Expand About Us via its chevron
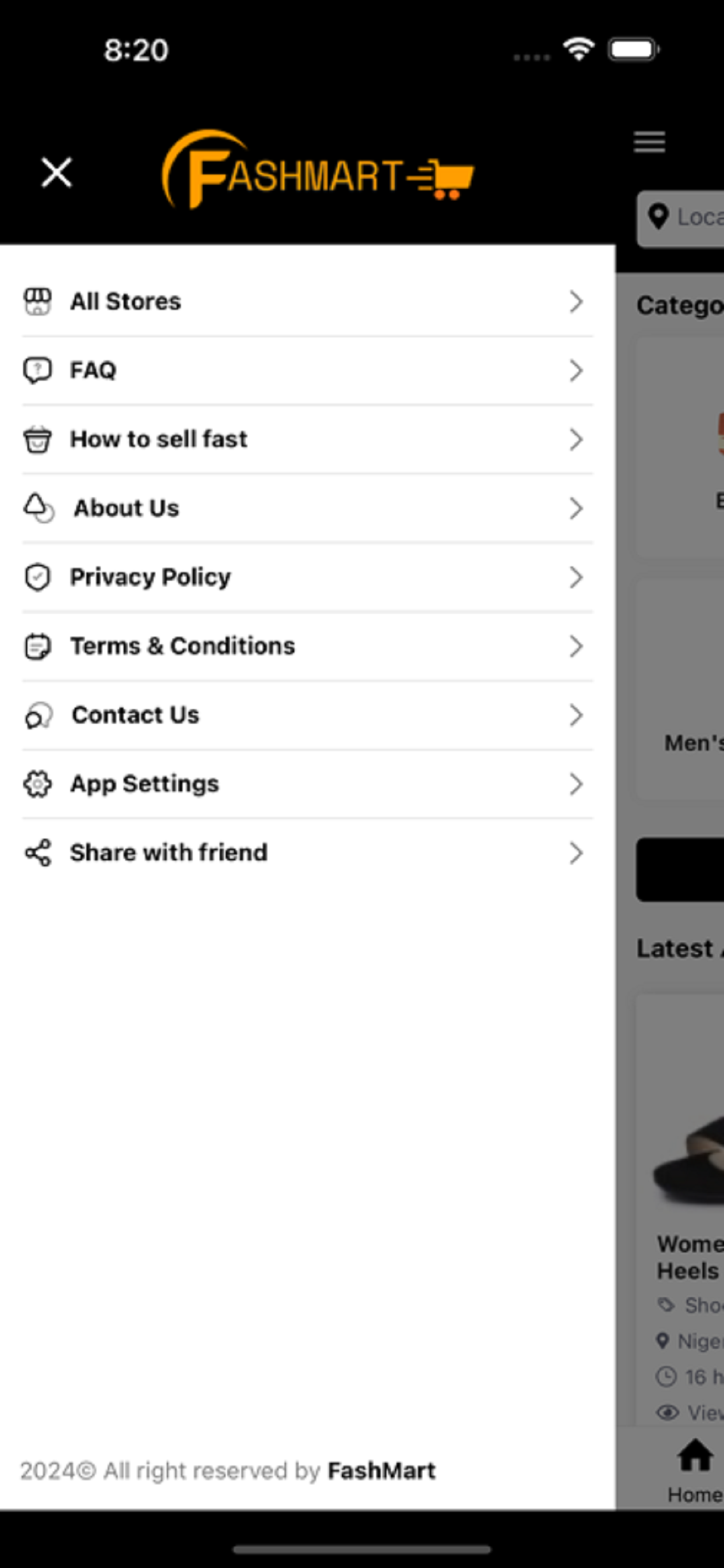Viewport: 724px width, 1568px height. pos(576,508)
